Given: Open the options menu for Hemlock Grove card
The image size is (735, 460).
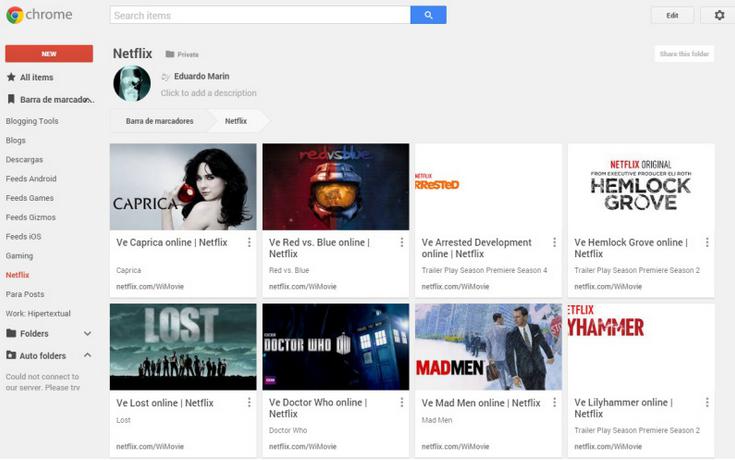Looking at the screenshot, I should [707, 242].
